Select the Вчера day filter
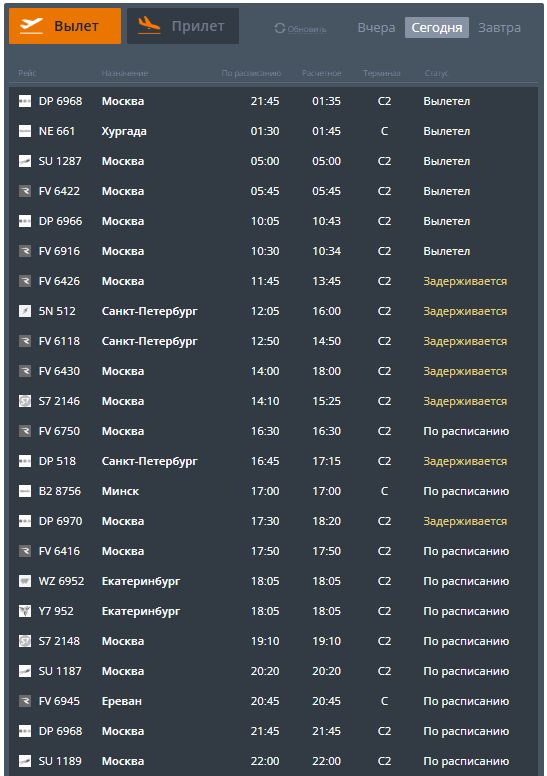Screen dimensions: 547x776 click(x=376, y=28)
